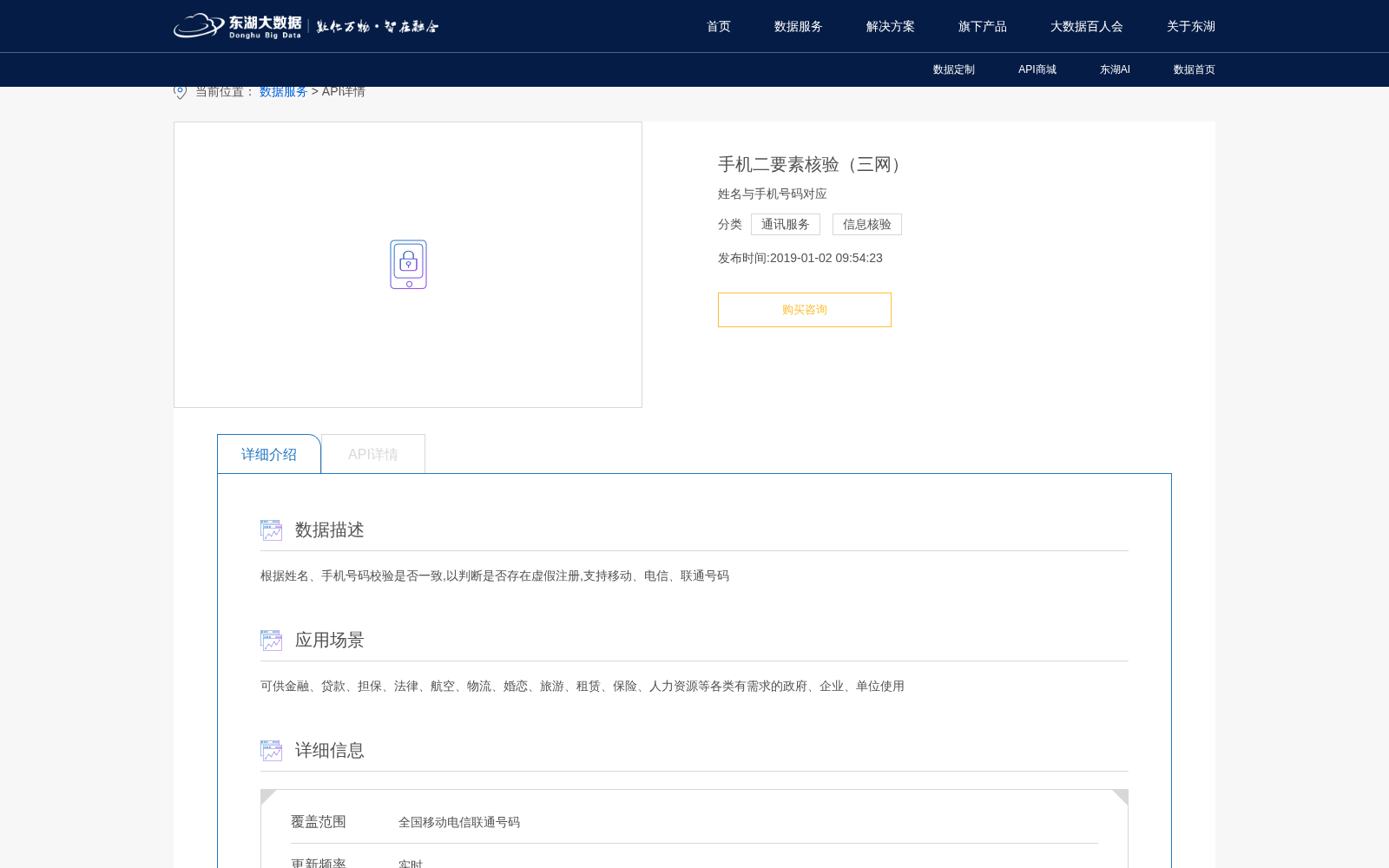Go to 东湖AI in the sub-navigation

coord(1115,69)
